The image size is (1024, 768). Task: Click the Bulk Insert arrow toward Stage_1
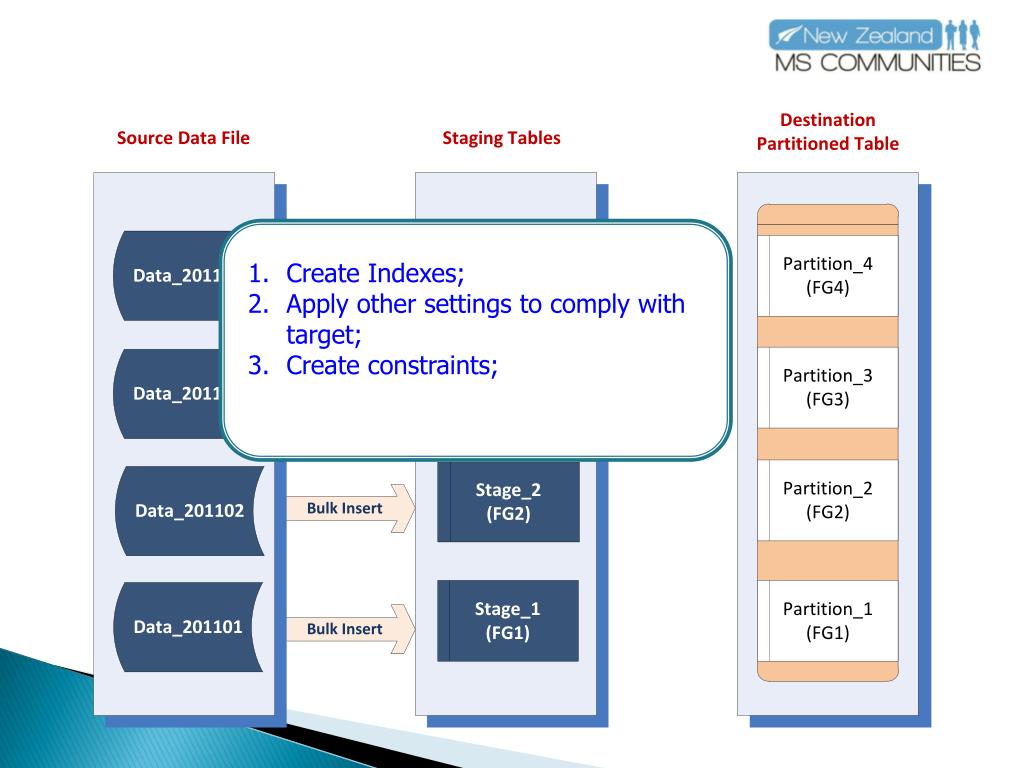[x=351, y=629]
